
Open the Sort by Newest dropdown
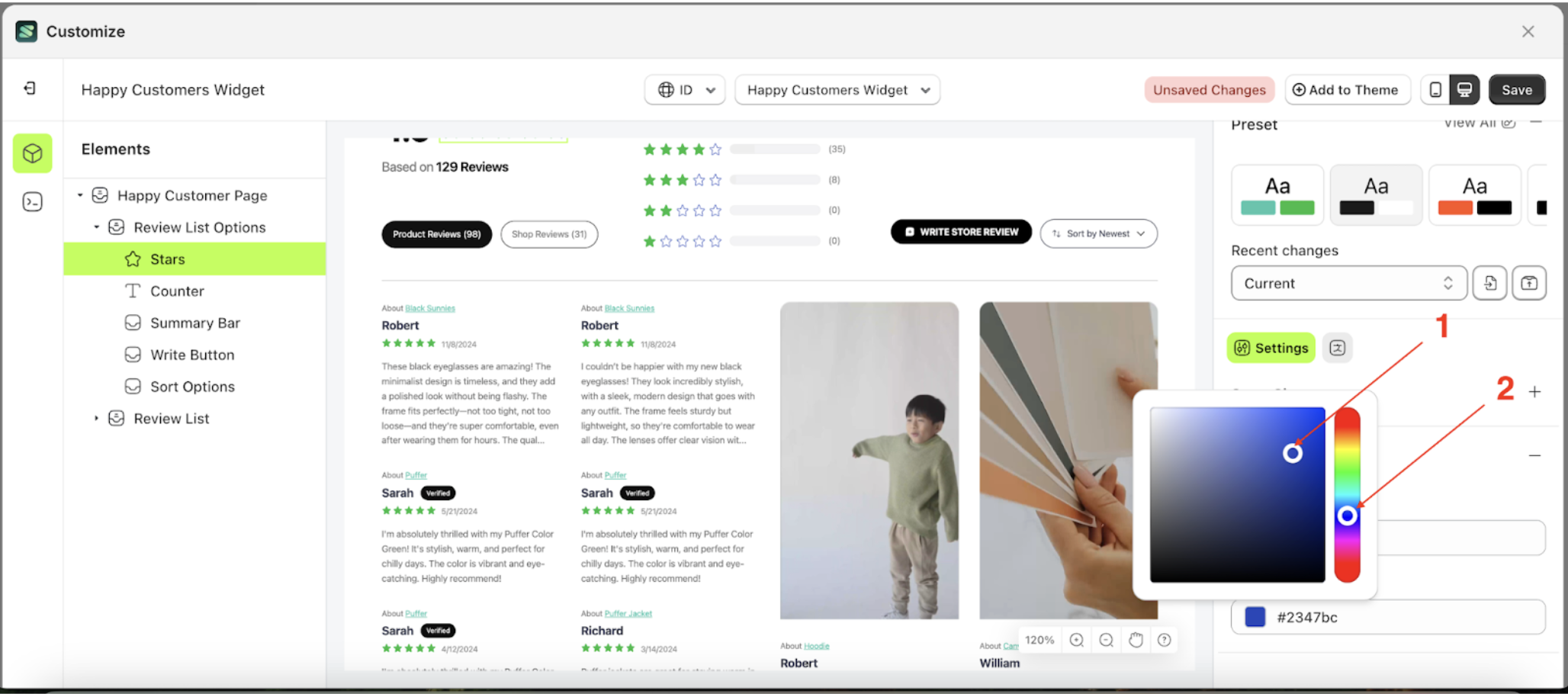pyautogui.click(x=1098, y=233)
